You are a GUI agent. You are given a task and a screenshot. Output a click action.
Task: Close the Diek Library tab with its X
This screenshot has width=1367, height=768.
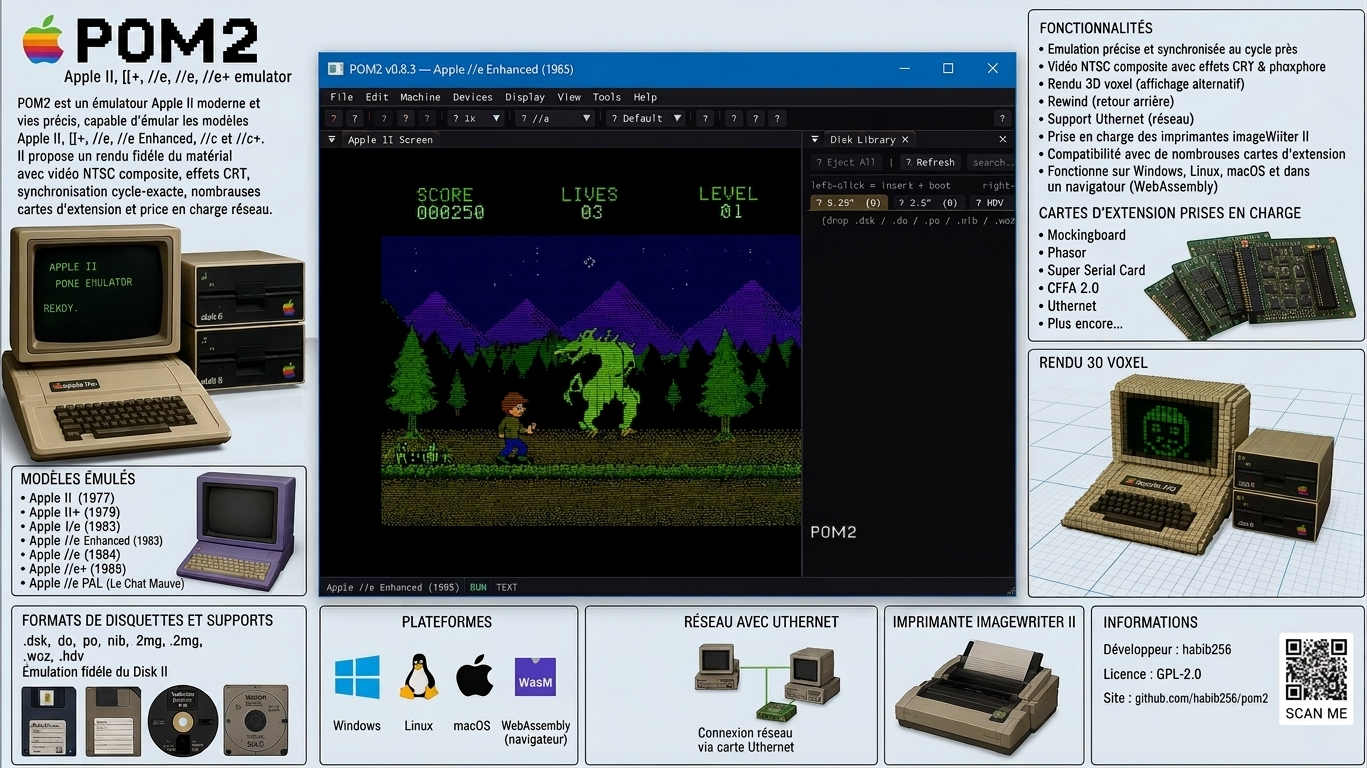tap(905, 140)
